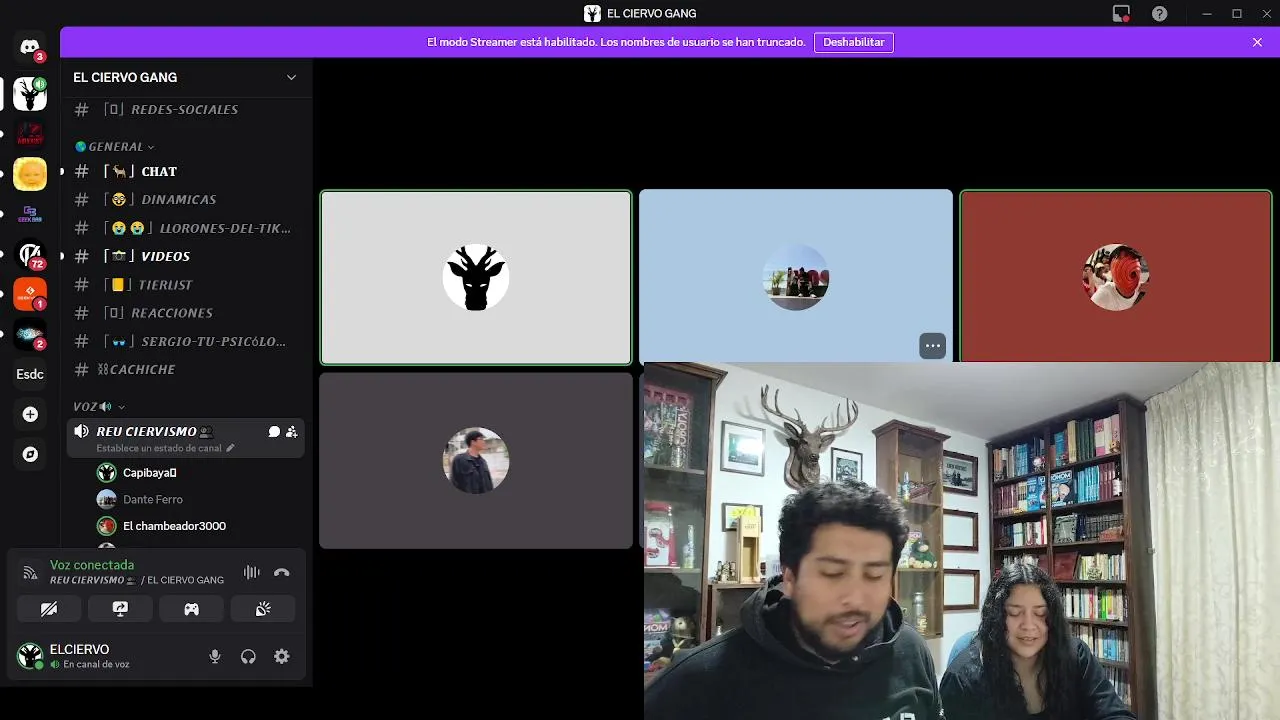Open the server icon with 2 notifications
Image resolution: width=1280 pixels, height=720 pixels.
point(30,334)
